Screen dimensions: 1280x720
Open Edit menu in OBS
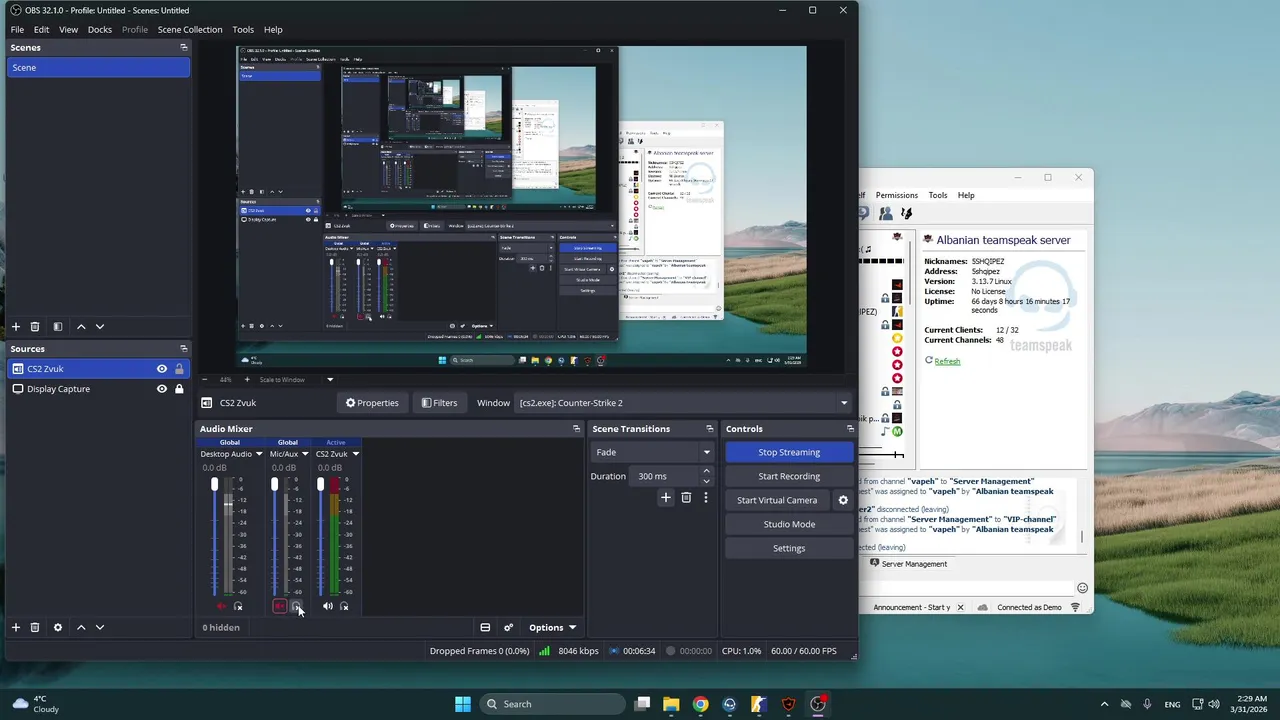pyautogui.click(x=41, y=29)
